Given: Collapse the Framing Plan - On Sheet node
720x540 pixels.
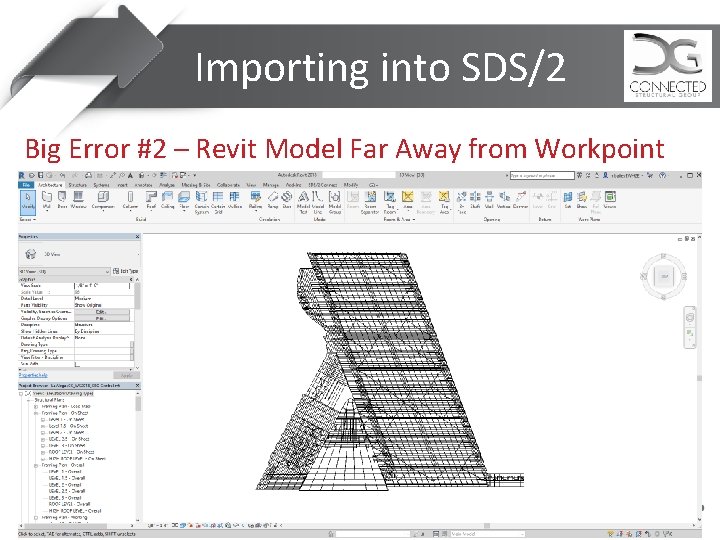Looking at the screenshot, I should [x=36, y=413].
